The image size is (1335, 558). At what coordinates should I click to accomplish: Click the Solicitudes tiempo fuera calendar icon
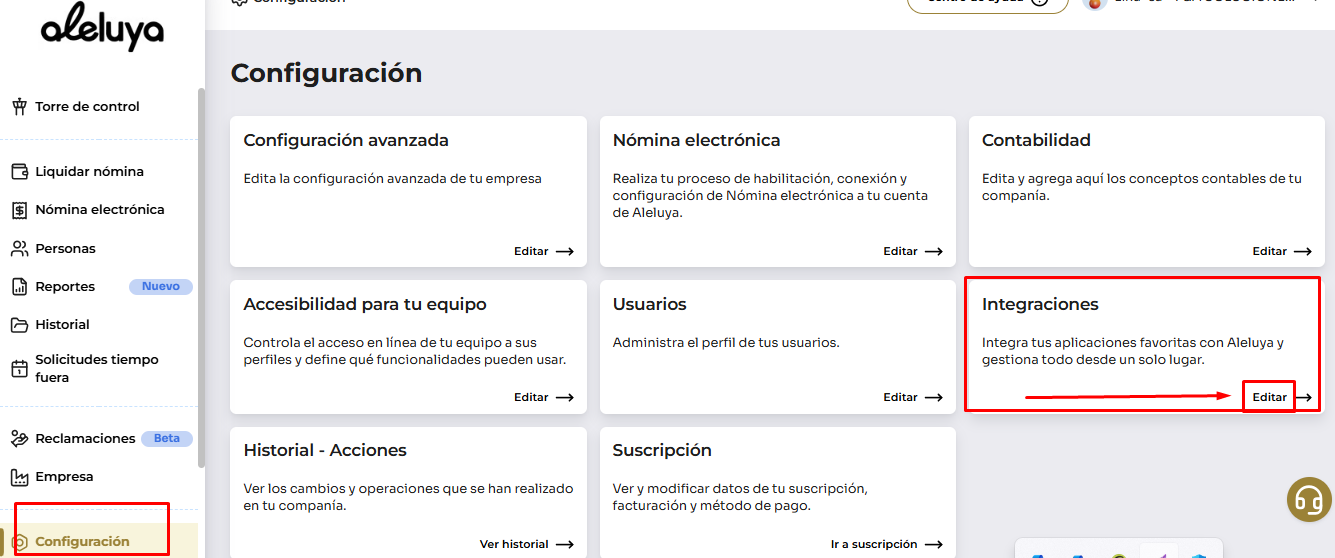[19, 369]
